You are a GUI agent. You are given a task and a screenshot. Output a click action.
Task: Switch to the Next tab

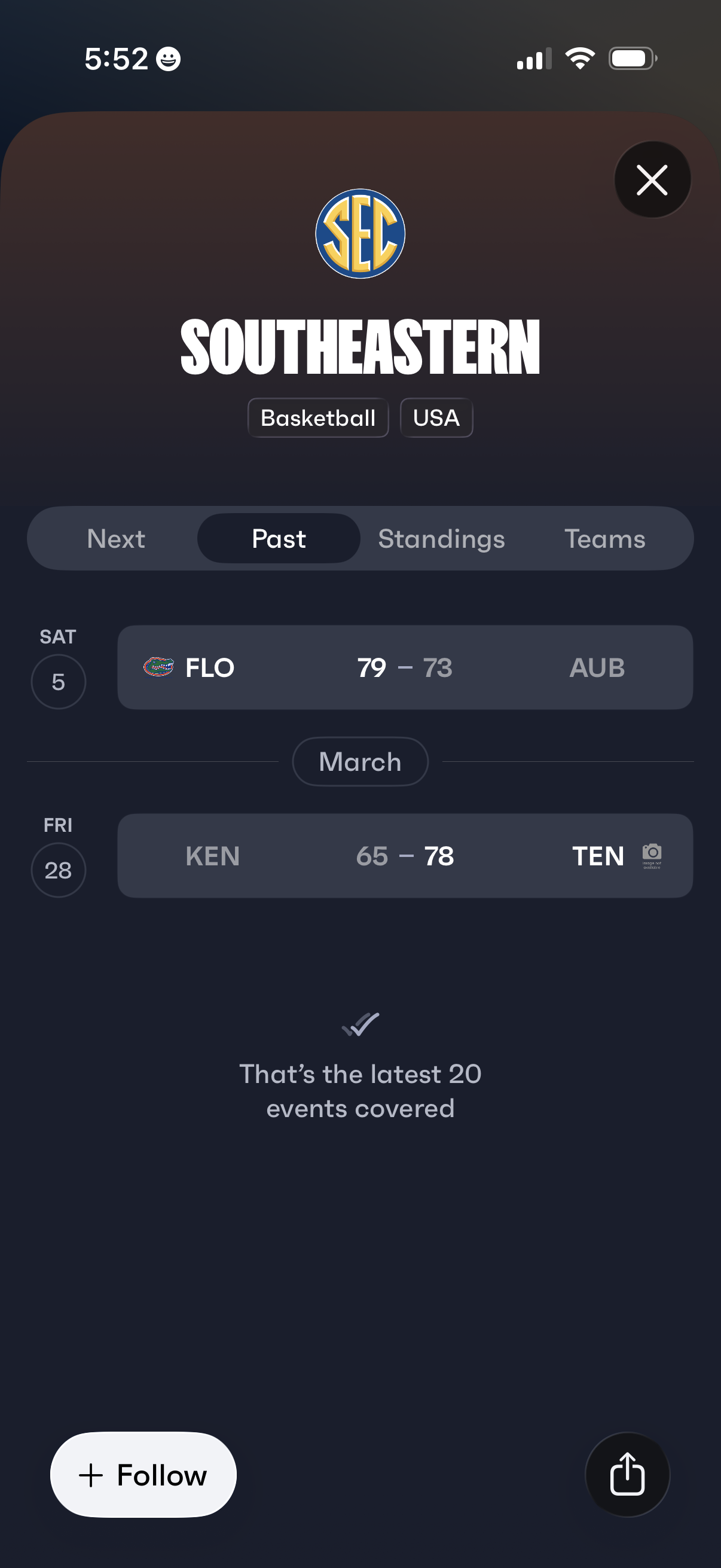coord(116,538)
